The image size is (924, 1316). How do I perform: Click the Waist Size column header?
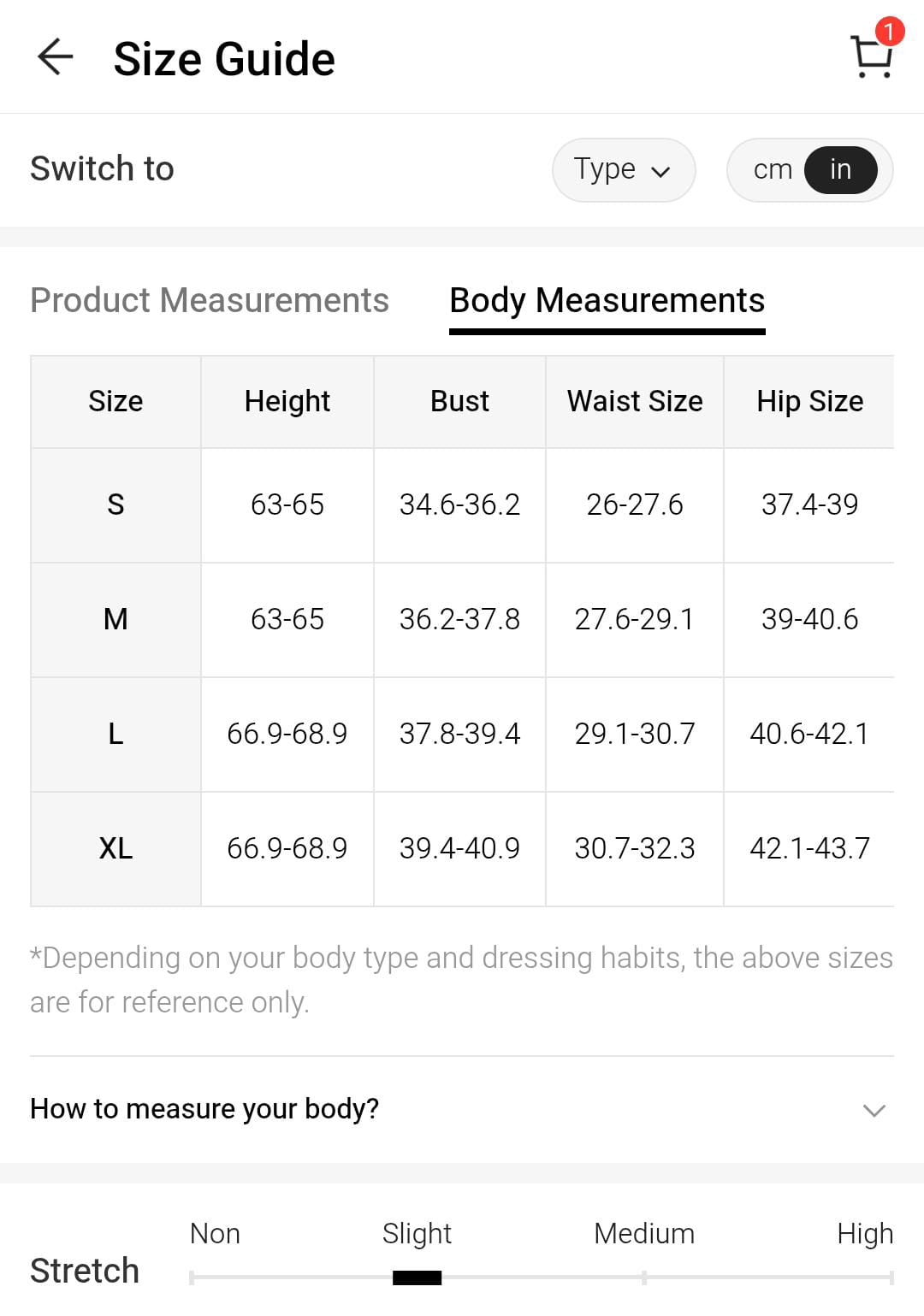(x=635, y=401)
